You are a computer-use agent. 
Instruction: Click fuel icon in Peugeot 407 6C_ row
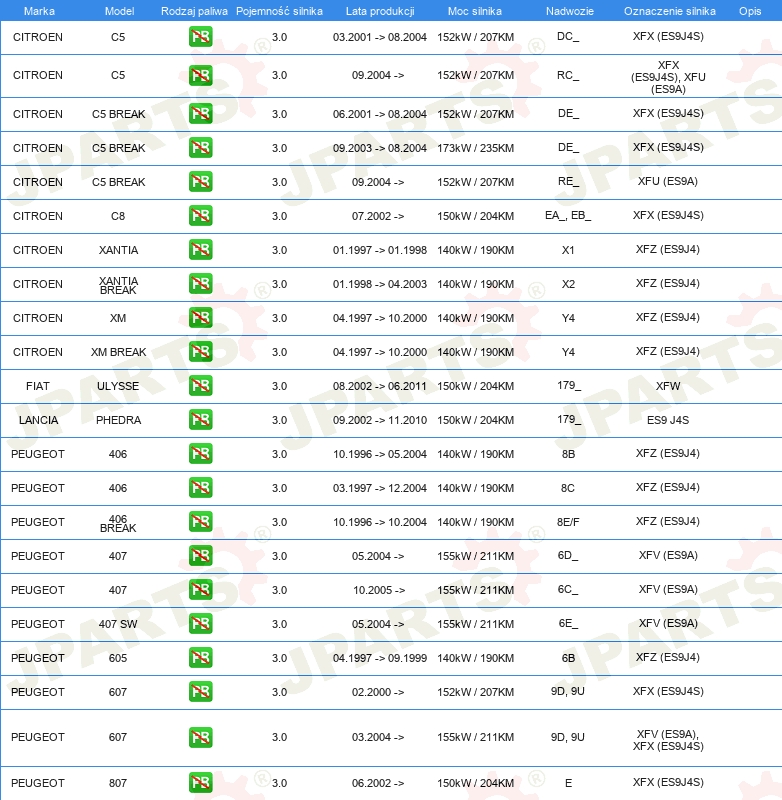[200, 590]
